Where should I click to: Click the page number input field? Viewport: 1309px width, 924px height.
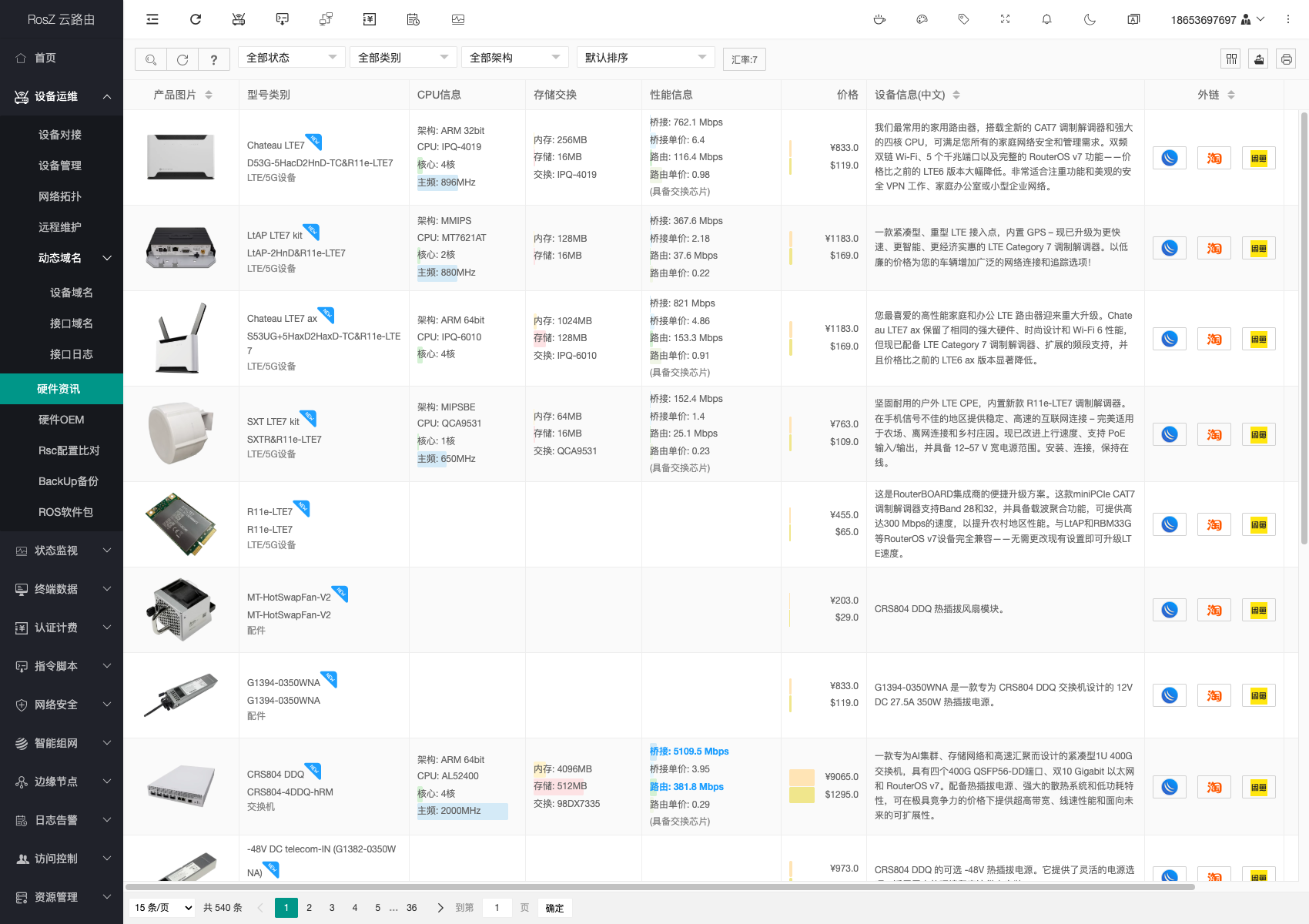pos(497,908)
